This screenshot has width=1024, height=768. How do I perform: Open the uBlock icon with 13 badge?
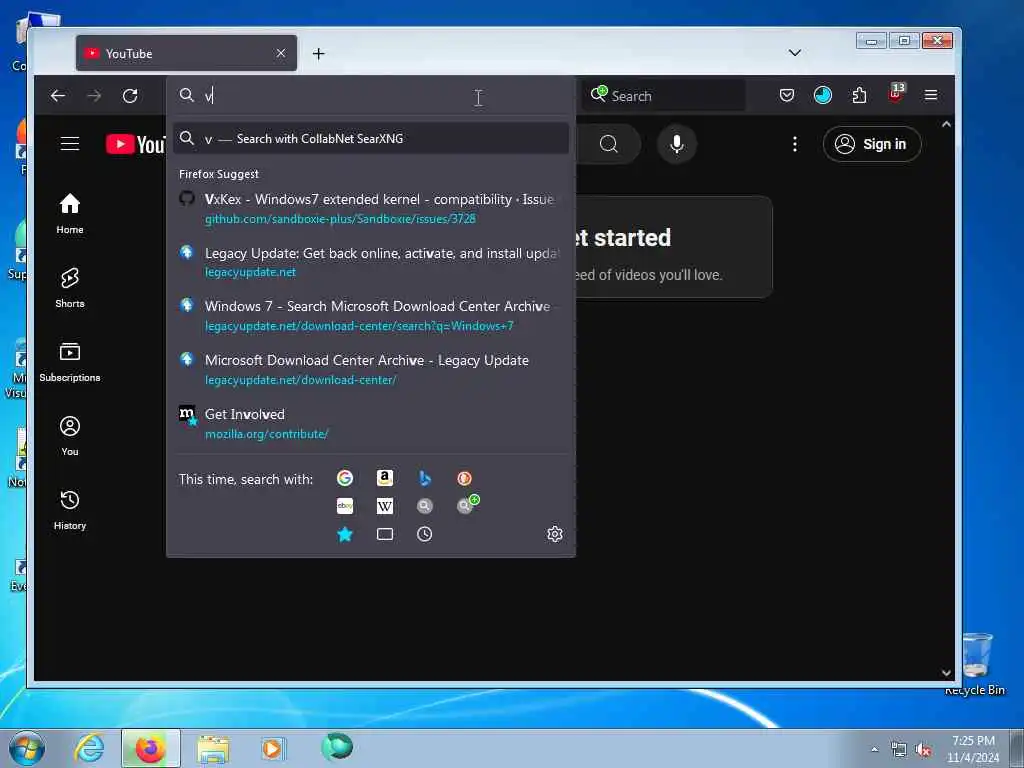coord(896,93)
